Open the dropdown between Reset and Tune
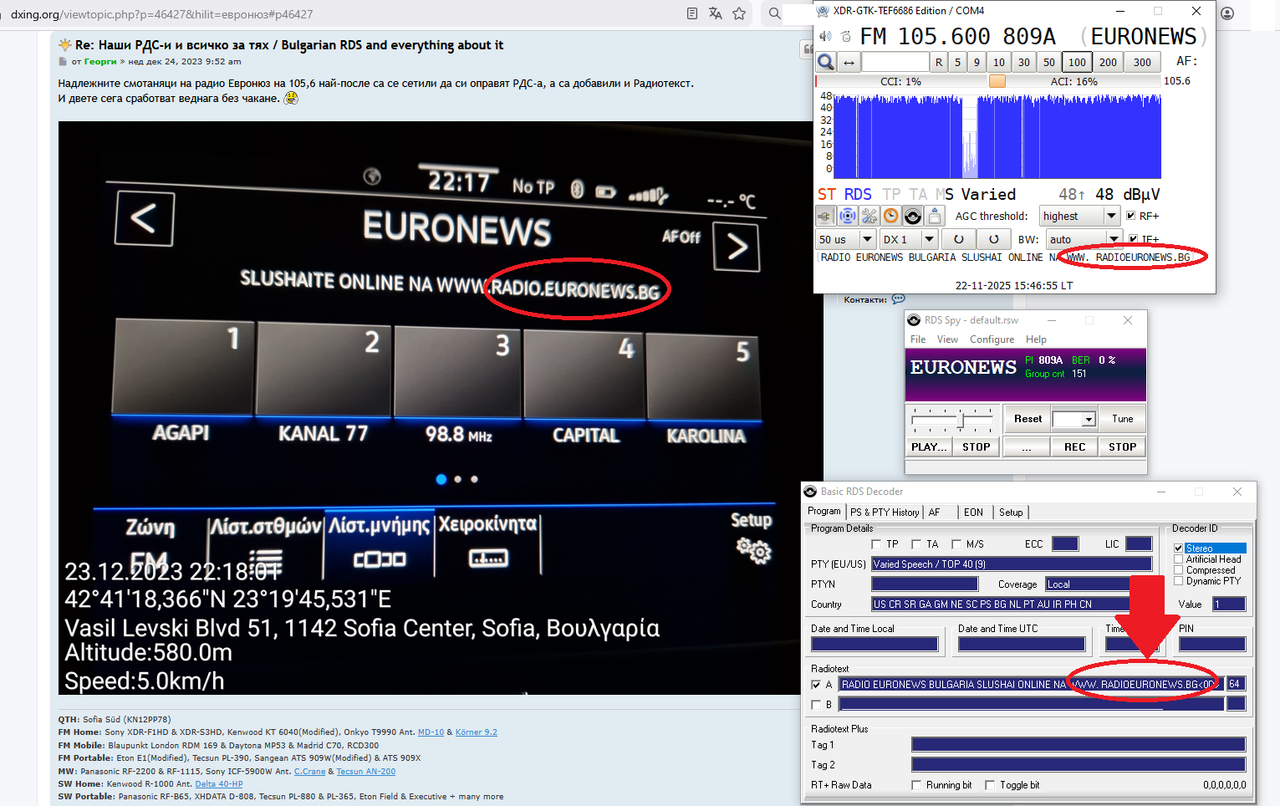The image size is (1280, 806). click(1074, 419)
